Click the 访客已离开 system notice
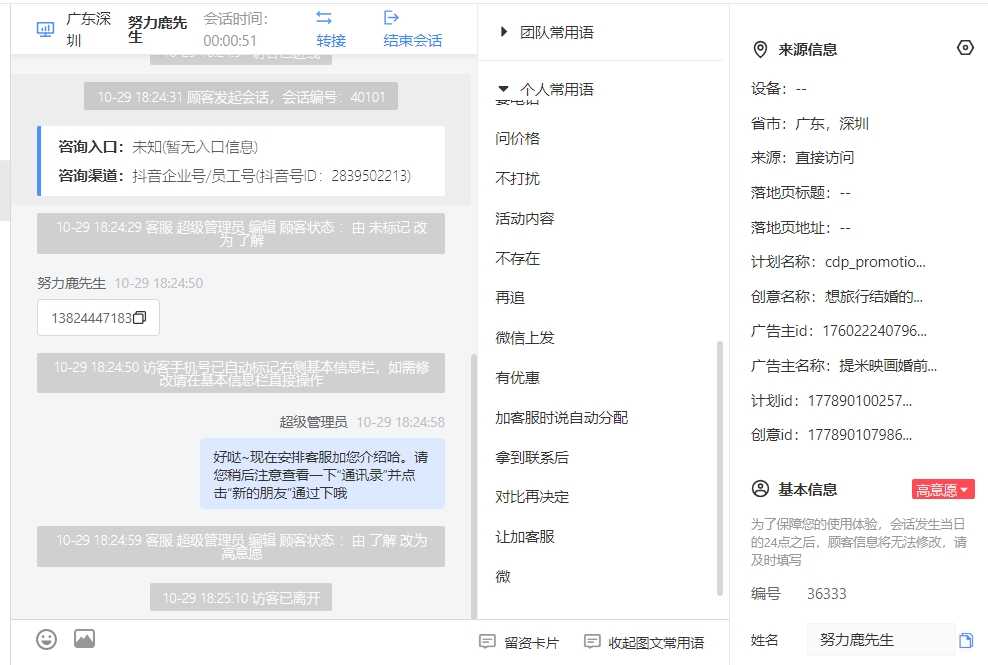The image size is (988, 665). tap(241, 598)
